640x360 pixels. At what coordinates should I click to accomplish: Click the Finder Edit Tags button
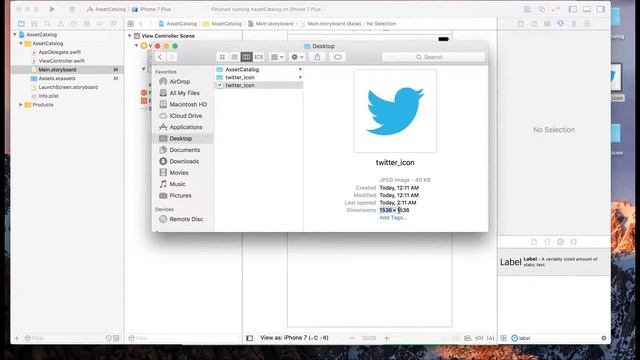tap(338, 57)
